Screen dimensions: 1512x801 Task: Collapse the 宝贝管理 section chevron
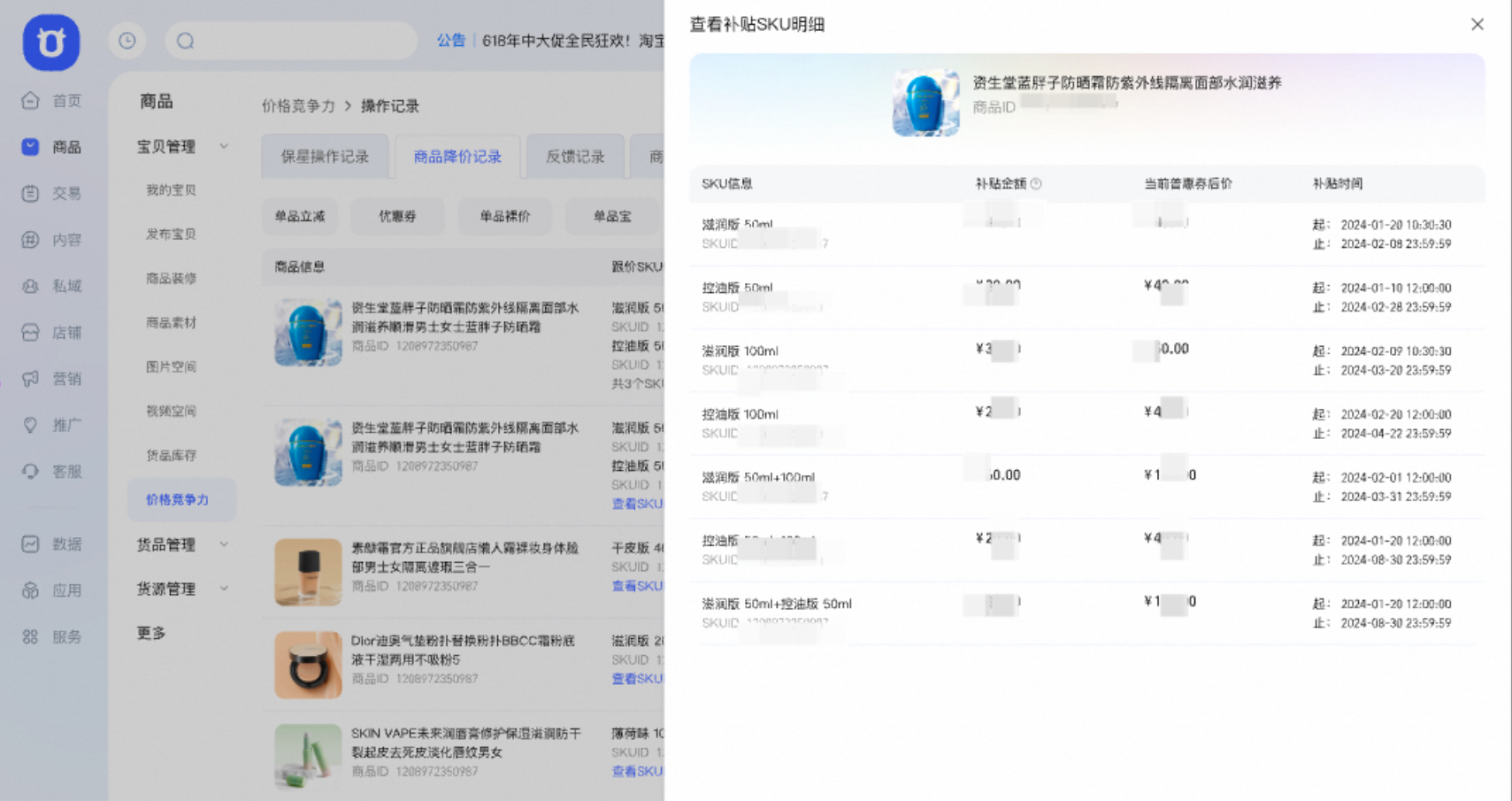(224, 146)
